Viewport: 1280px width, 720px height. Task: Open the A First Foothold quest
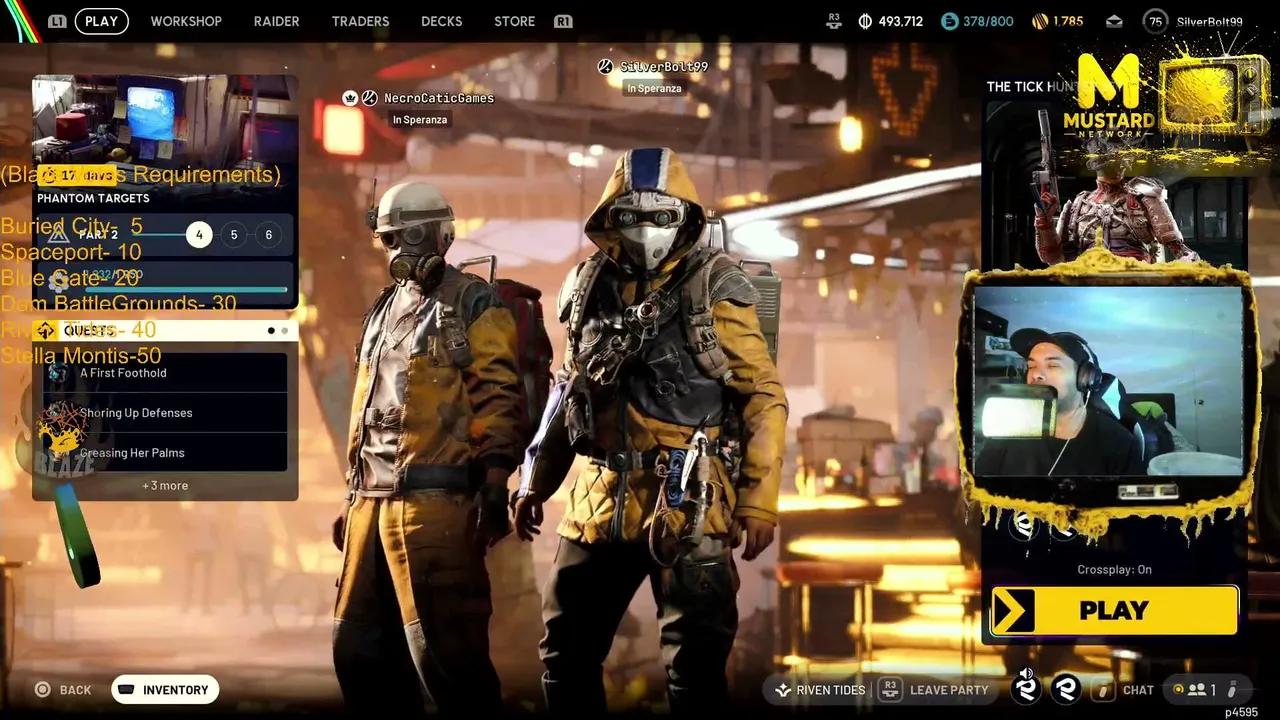coord(165,373)
